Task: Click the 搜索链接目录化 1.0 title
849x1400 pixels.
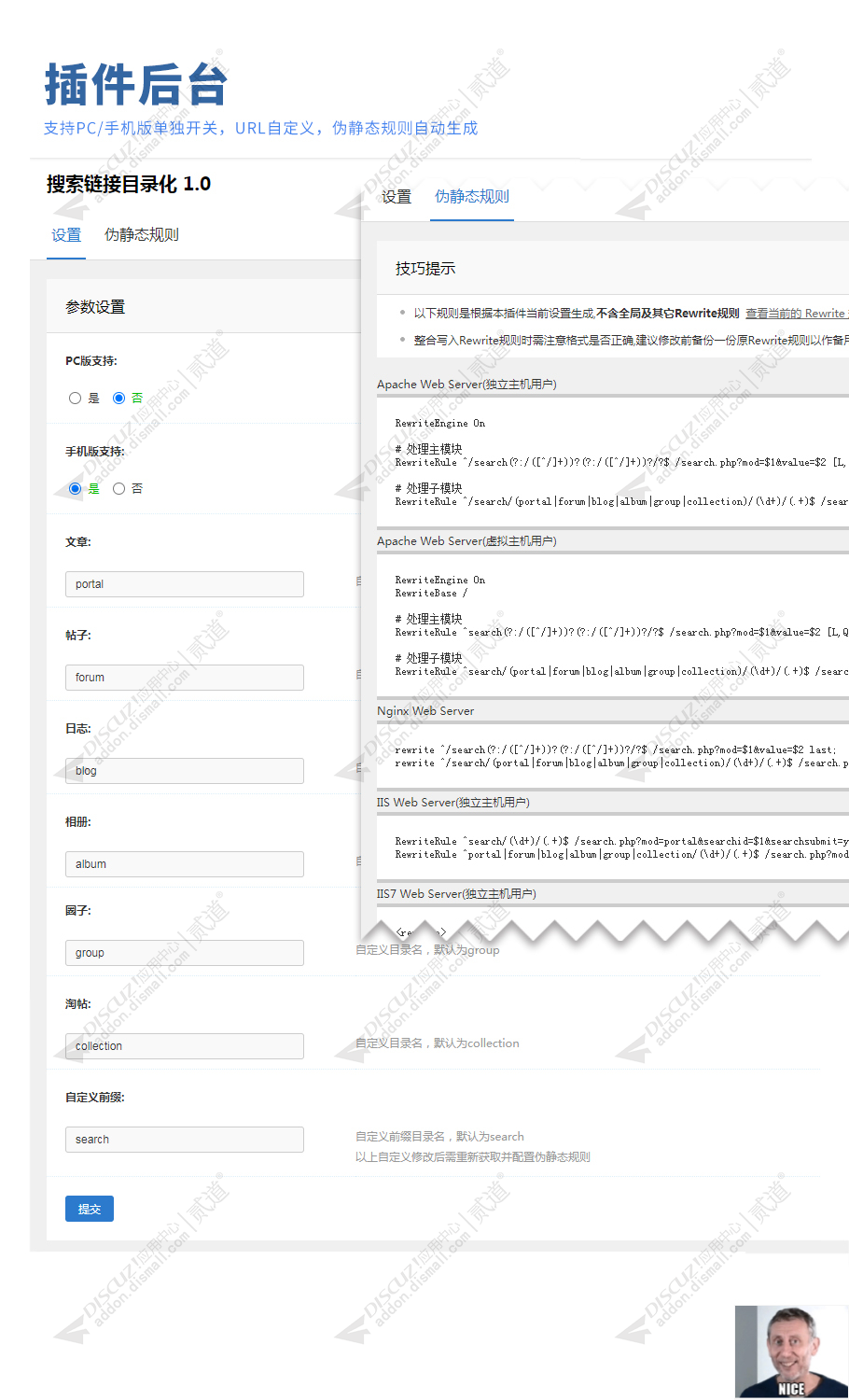Action: coord(129,184)
